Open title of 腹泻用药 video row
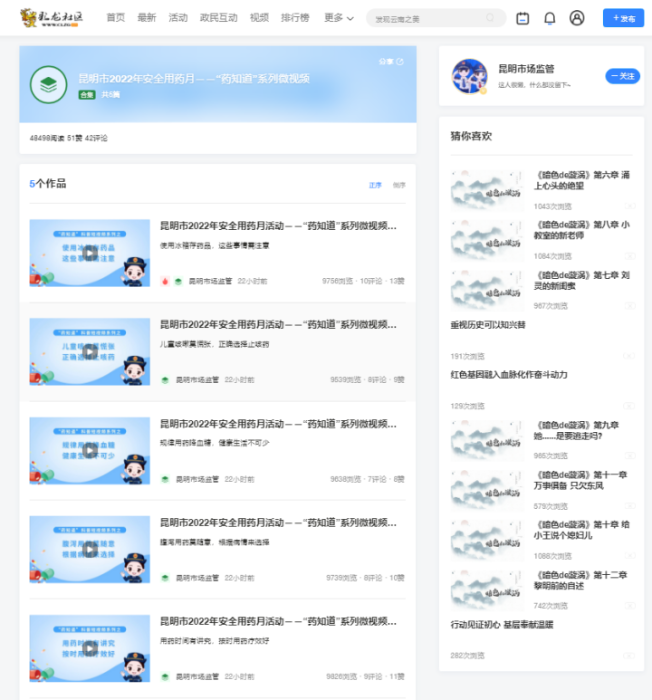The width and height of the screenshot is (652, 700). [278, 522]
